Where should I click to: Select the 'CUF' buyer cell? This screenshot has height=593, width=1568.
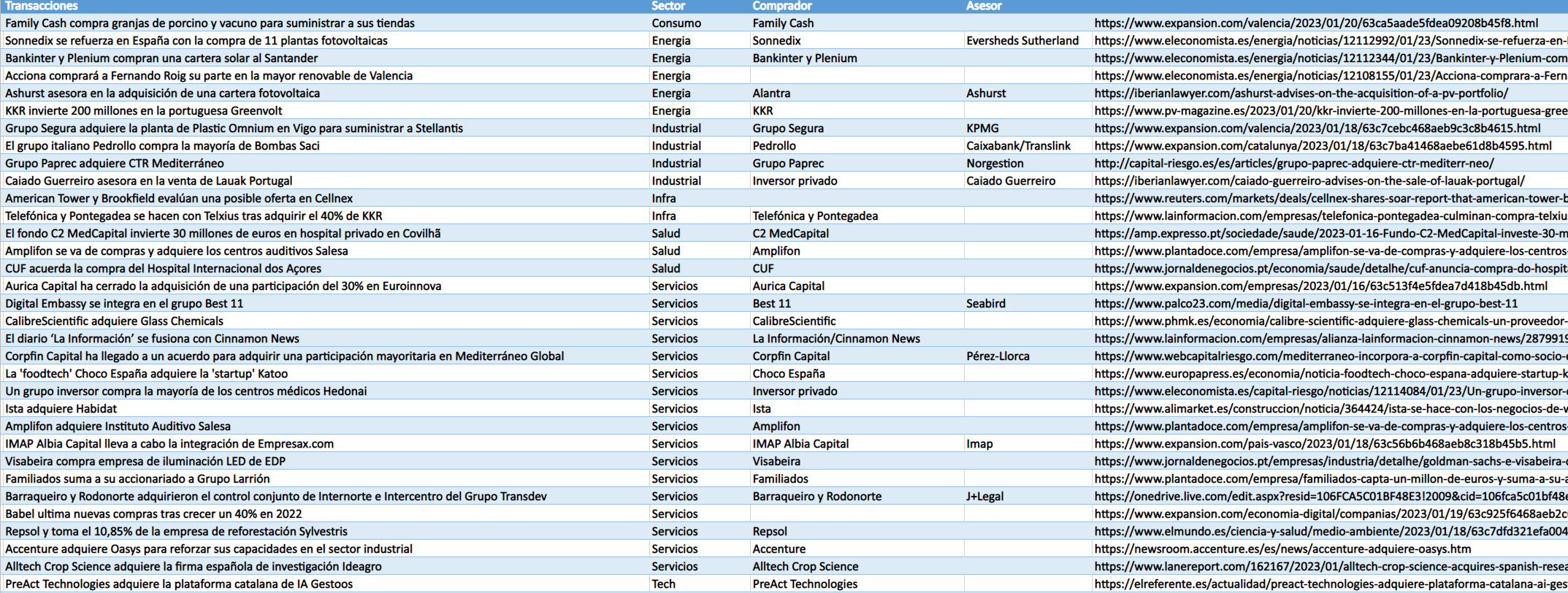point(856,269)
